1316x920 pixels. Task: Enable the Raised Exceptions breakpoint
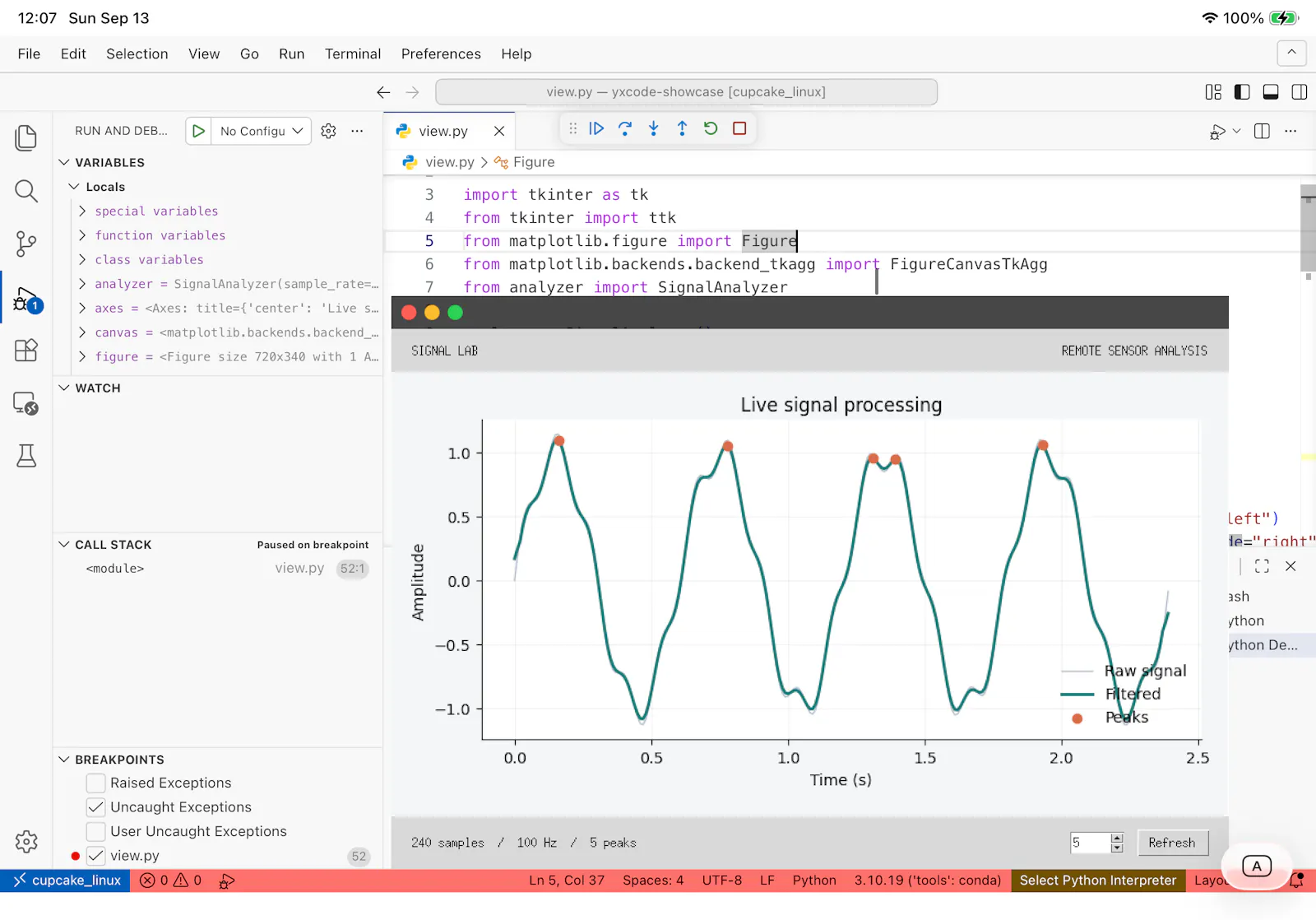(x=96, y=783)
